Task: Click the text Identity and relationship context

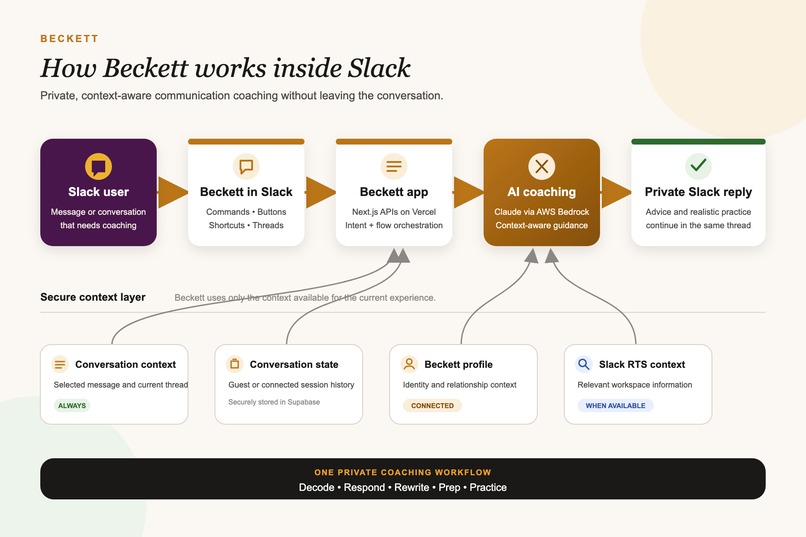Action: pyautogui.click(x=460, y=384)
